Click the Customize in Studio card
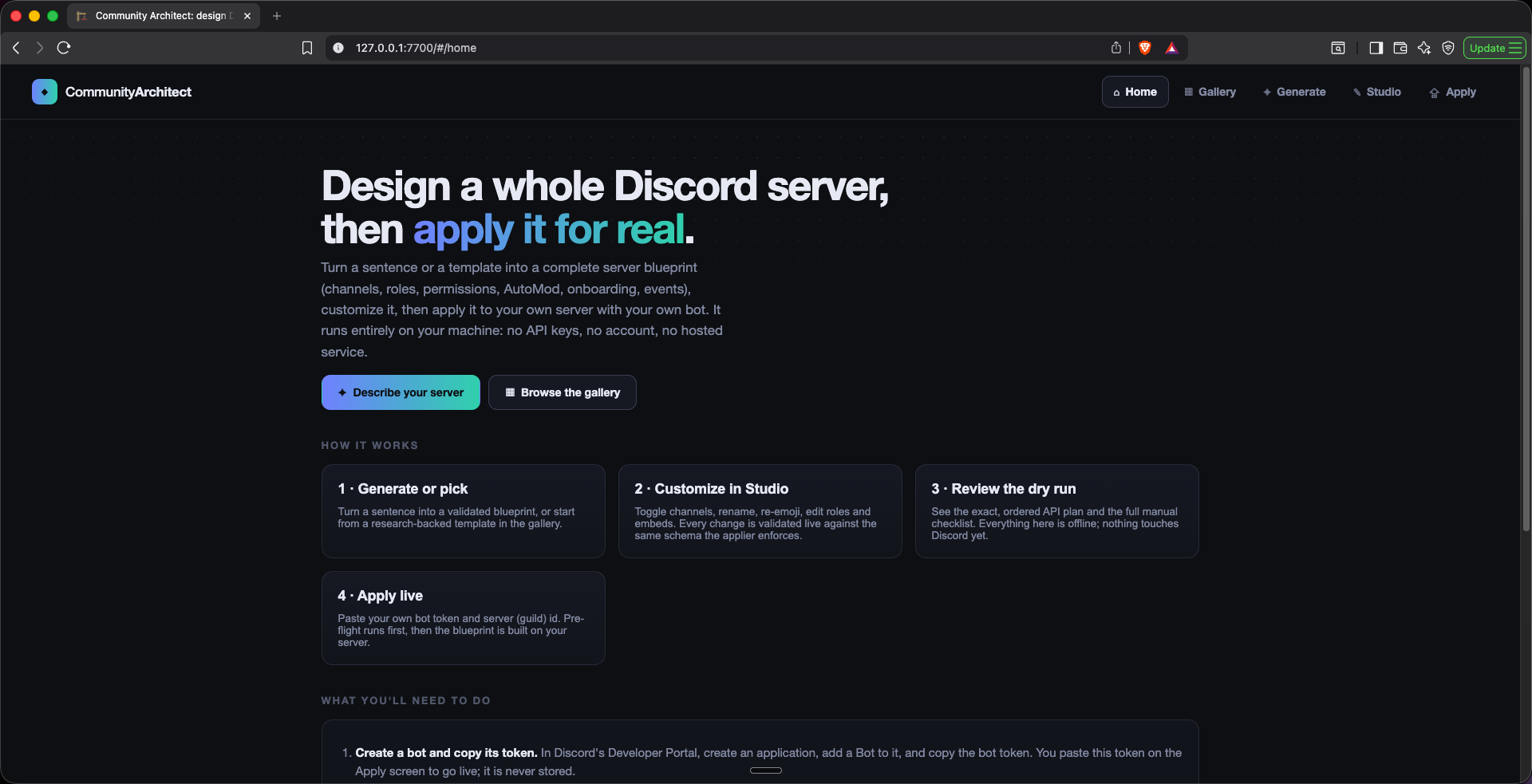The image size is (1532, 784). pos(760,511)
